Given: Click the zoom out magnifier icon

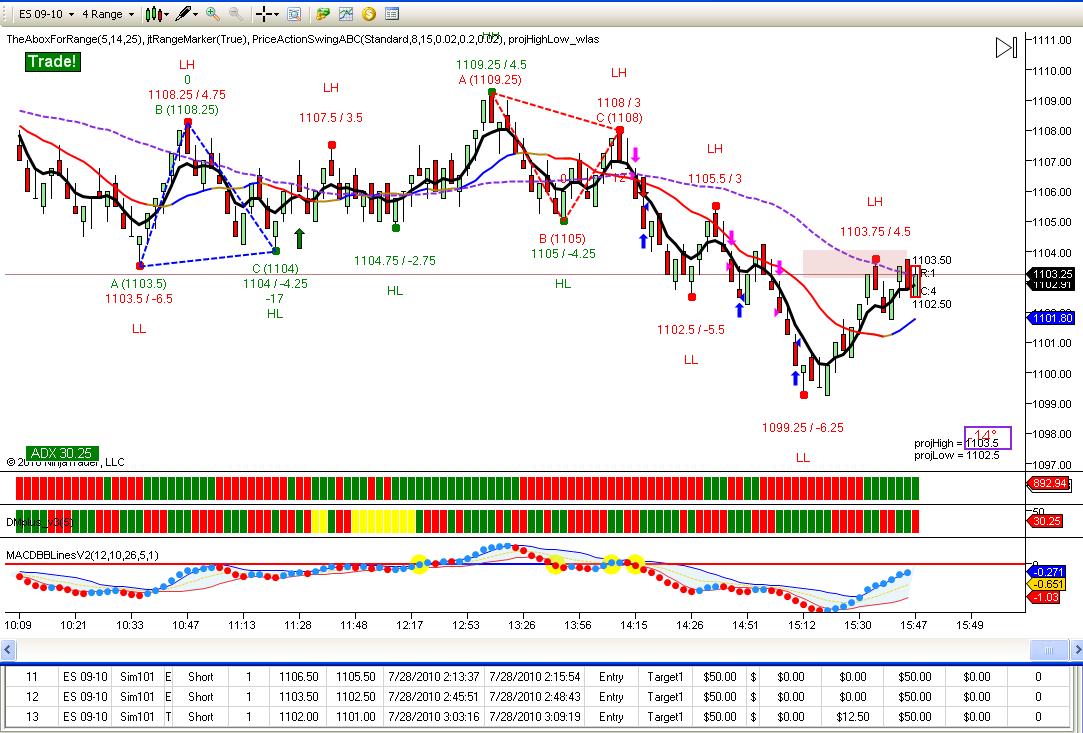Looking at the screenshot, I should [236, 14].
